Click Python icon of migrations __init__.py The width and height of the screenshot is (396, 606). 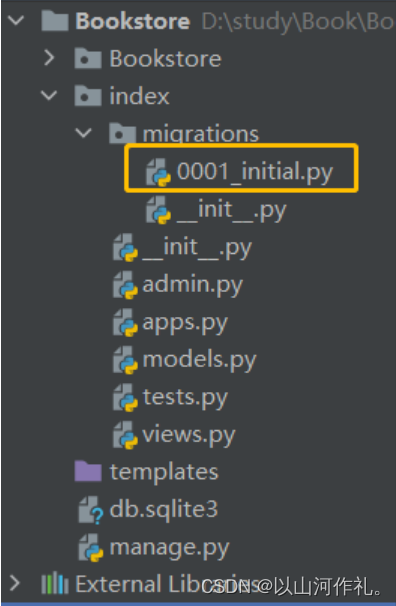pos(158,210)
